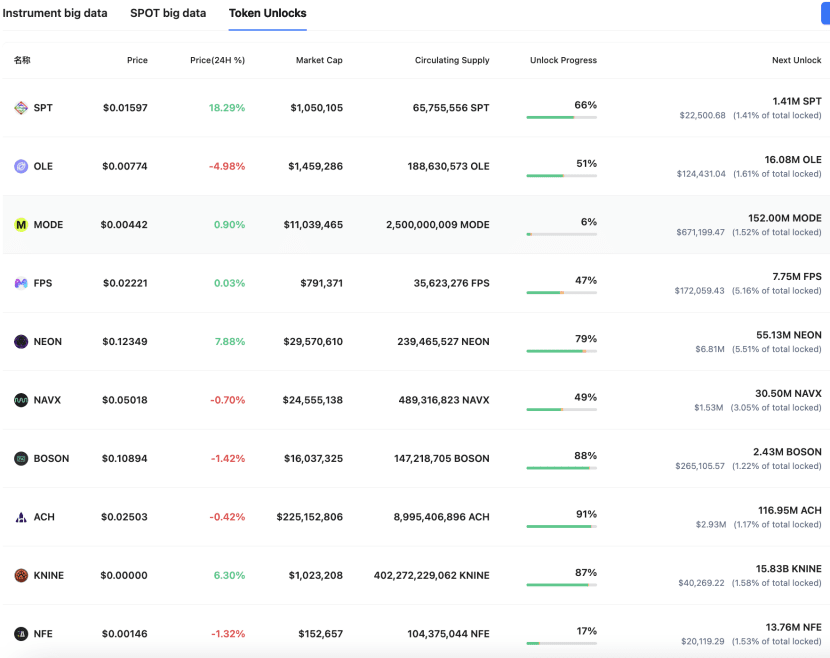Screen dimensions: 830x658
Task: Select the Token Unlocks tab
Action: pos(268,14)
